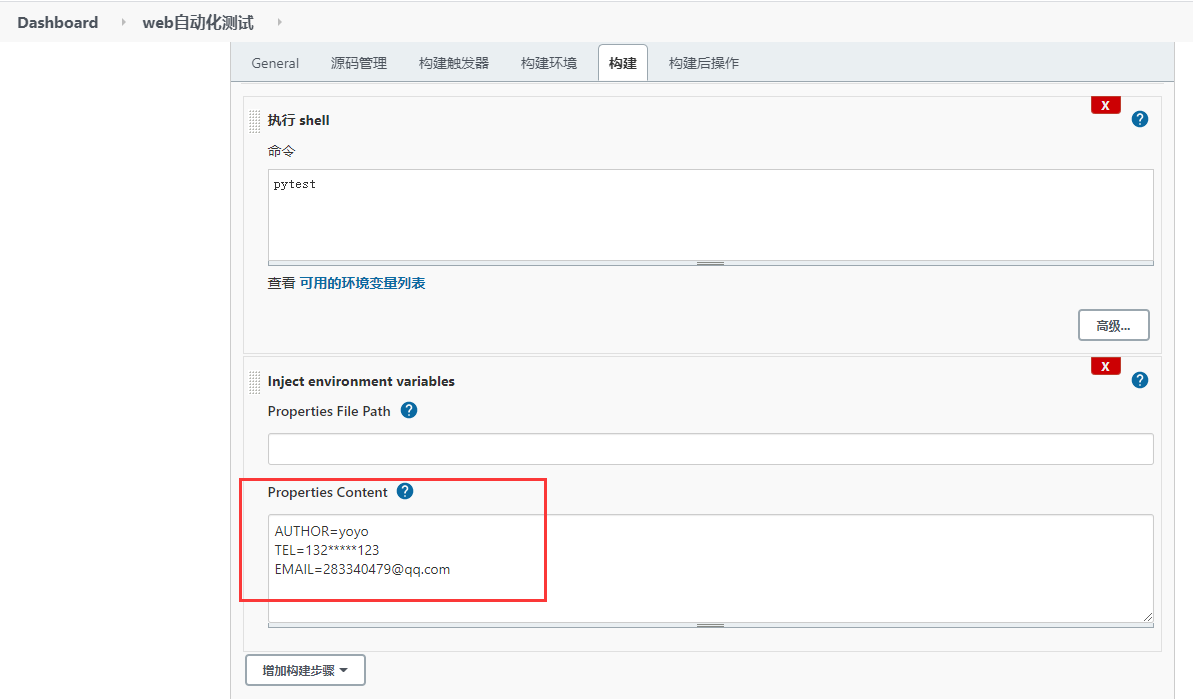The image size is (1193, 699).
Task: Switch to the General tab
Action: 275,62
